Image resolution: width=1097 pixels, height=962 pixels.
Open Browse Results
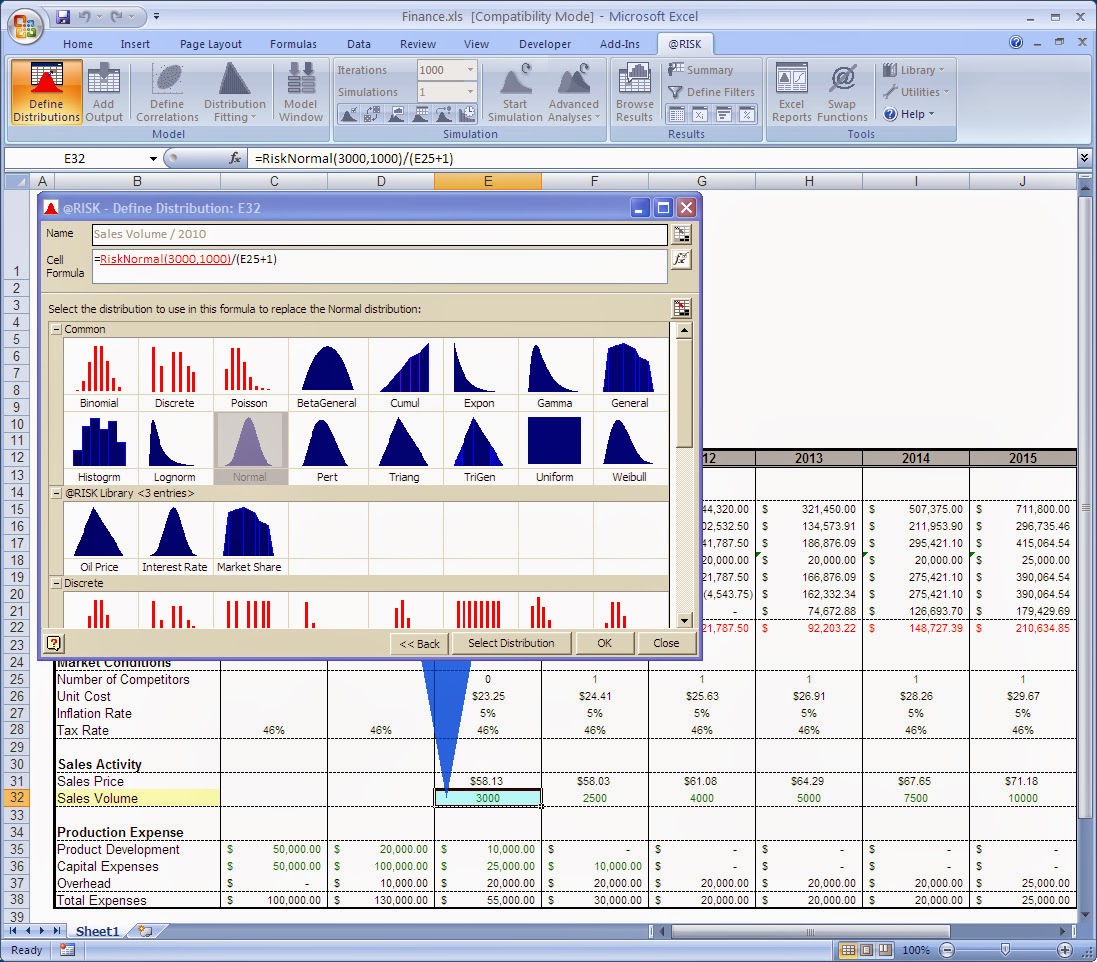pyautogui.click(x=634, y=91)
